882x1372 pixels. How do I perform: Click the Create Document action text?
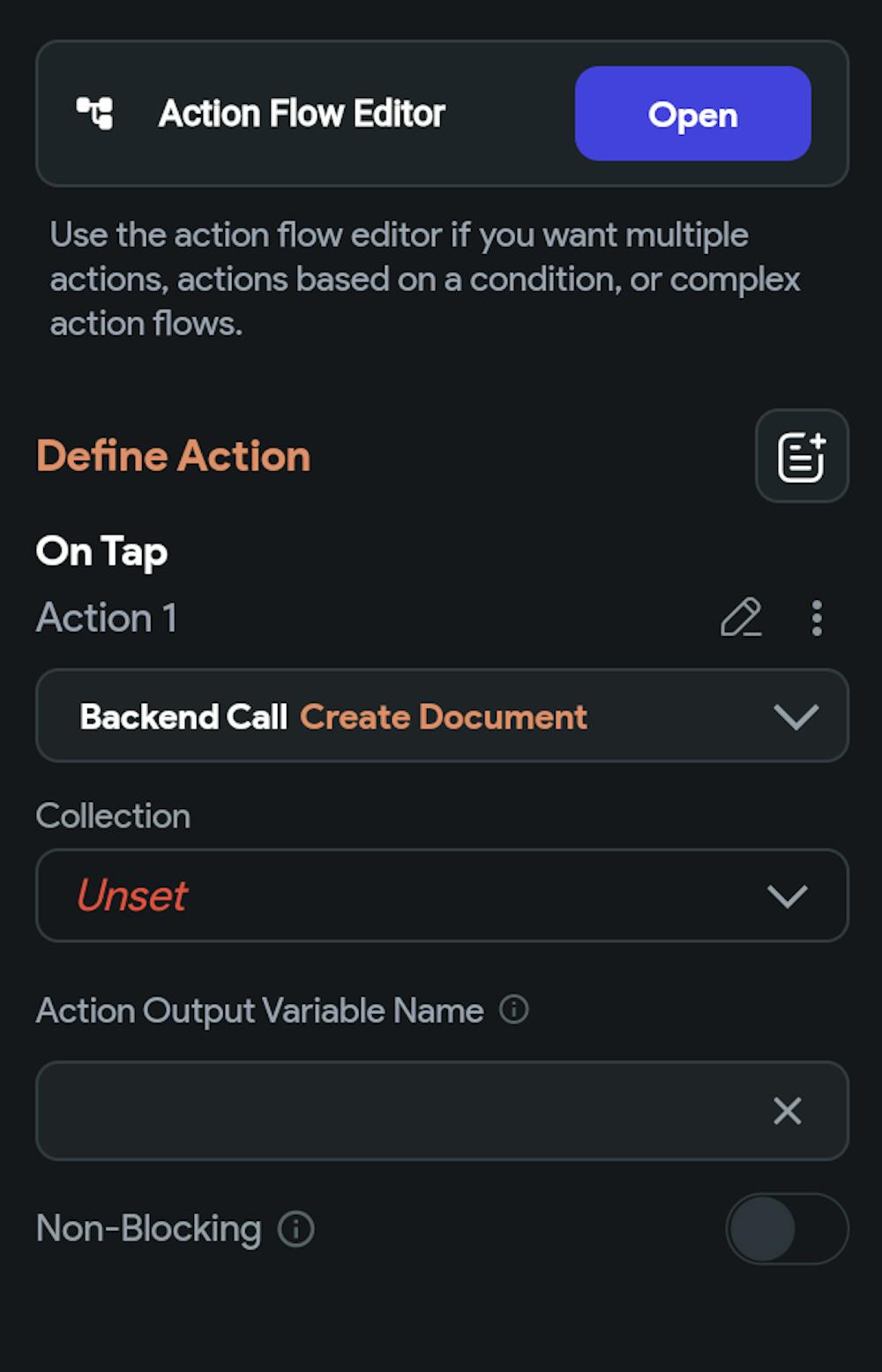point(444,716)
